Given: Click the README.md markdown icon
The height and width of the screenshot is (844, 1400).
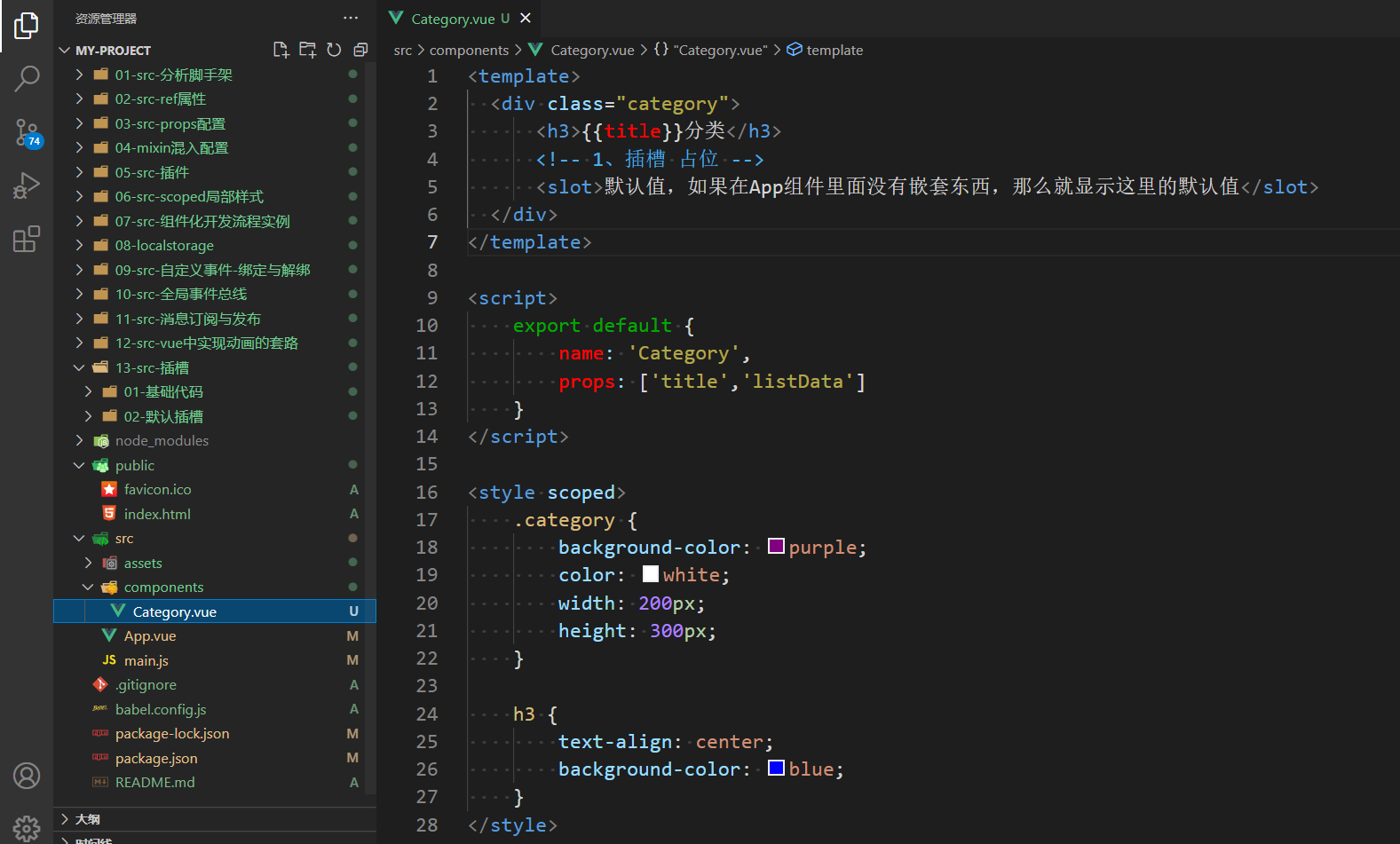Looking at the screenshot, I should point(100,782).
